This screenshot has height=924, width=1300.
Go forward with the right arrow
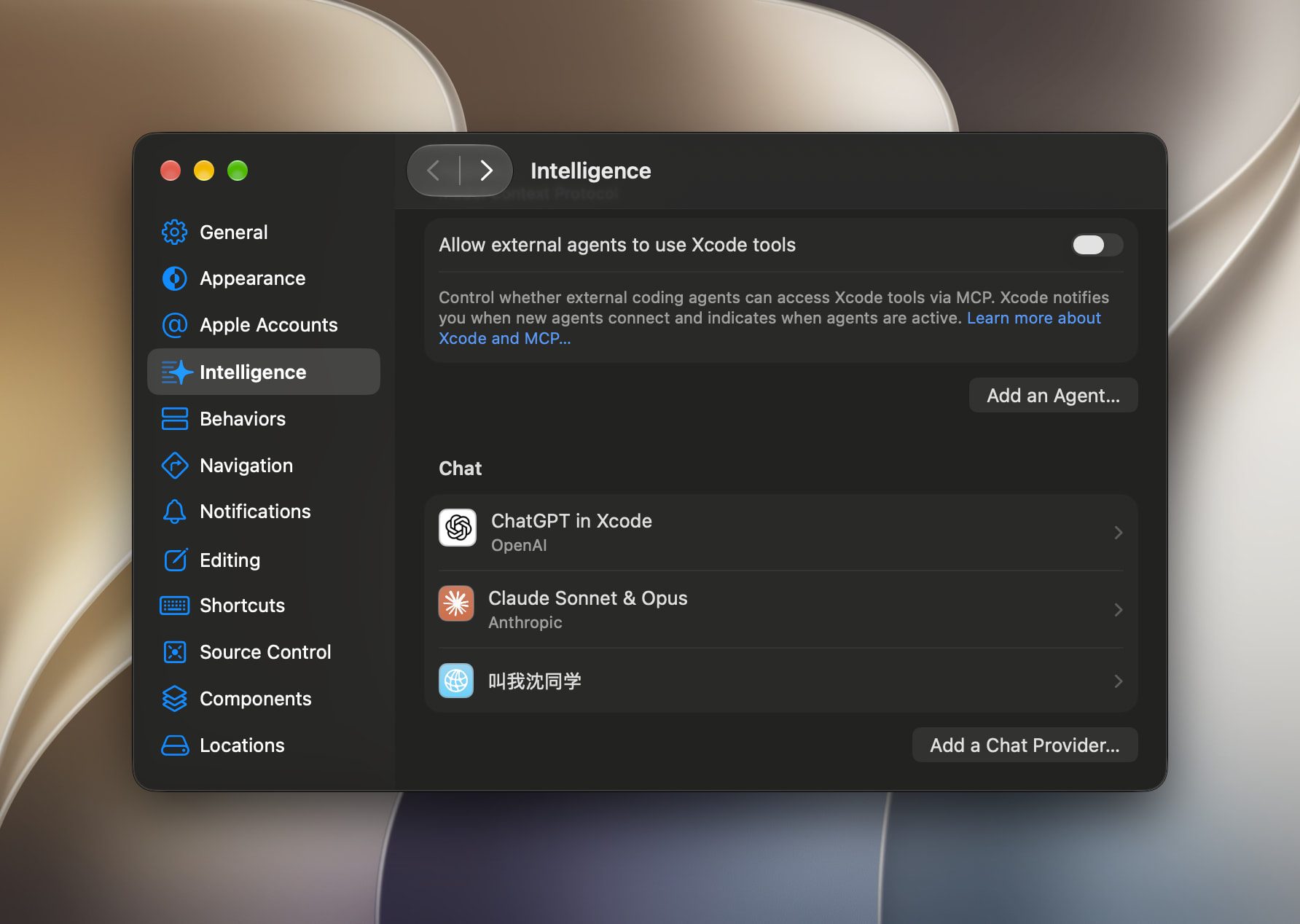click(486, 171)
